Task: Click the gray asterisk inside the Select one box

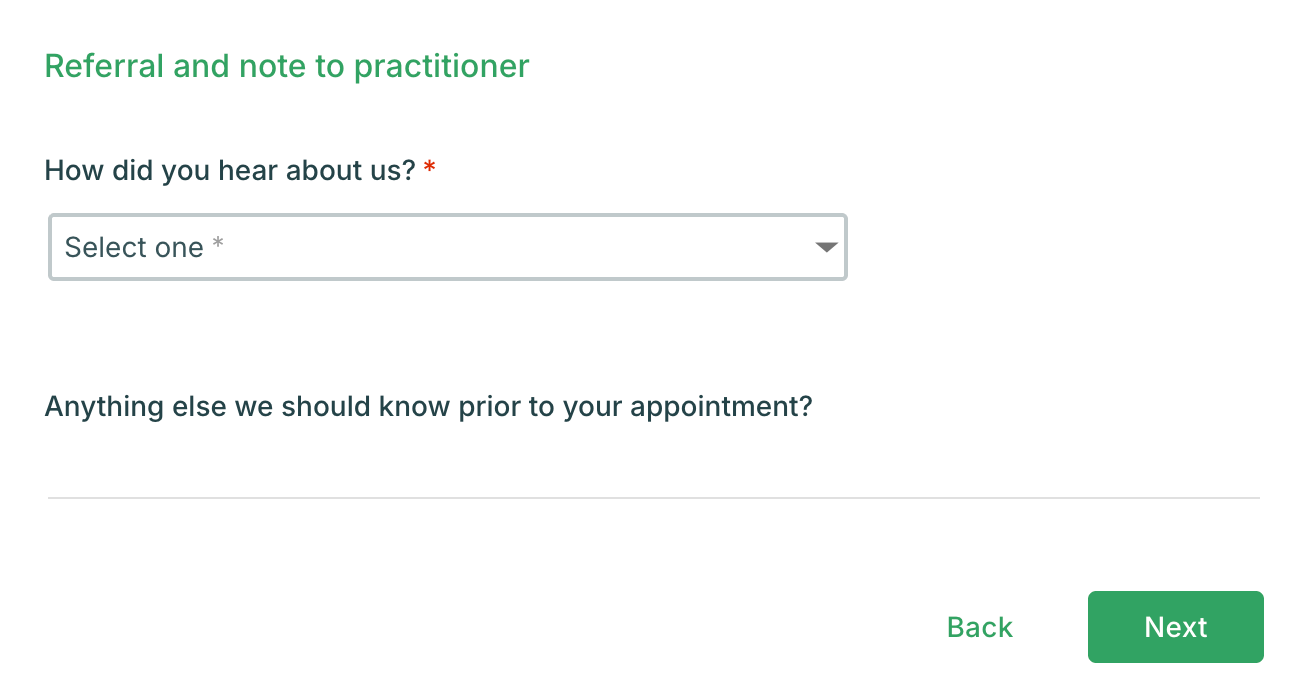Action: point(217,245)
